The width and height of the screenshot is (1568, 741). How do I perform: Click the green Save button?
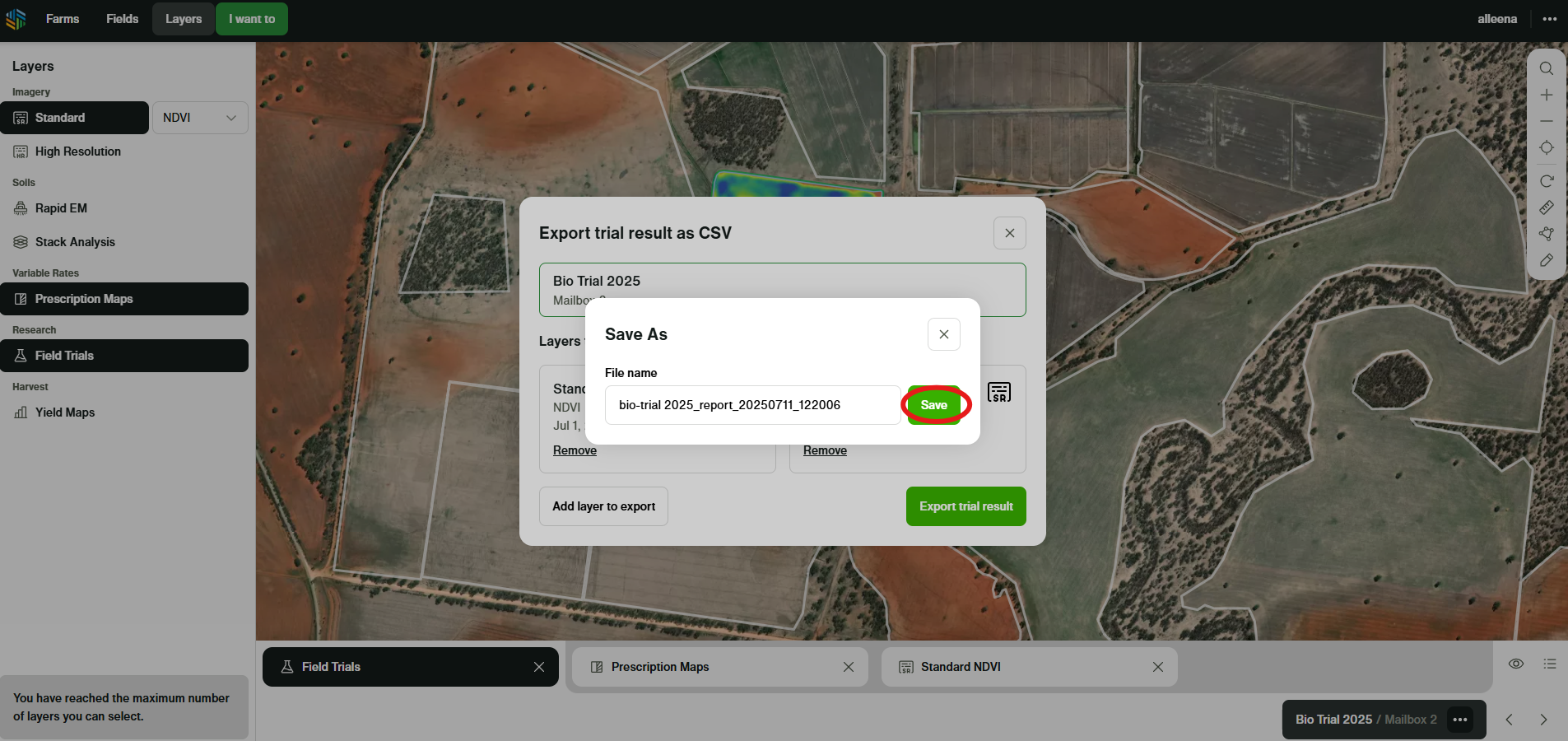pos(934,405)
